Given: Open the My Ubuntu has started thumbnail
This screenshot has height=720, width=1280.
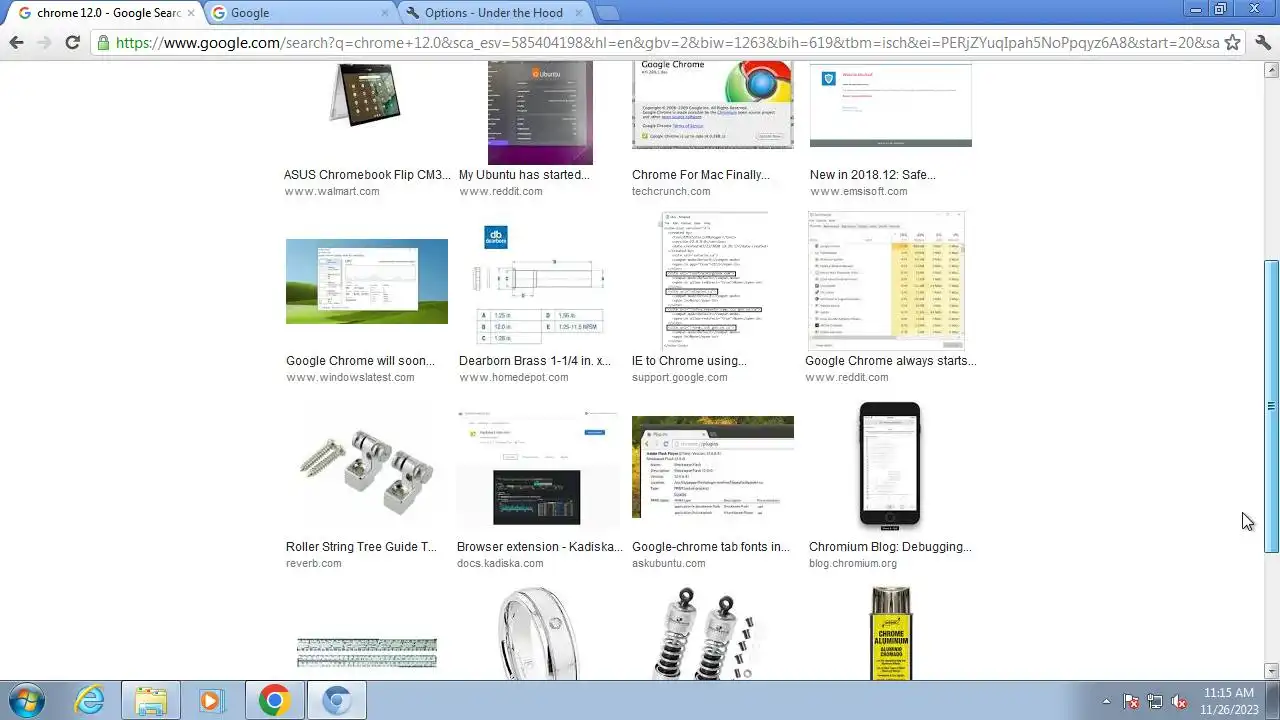Looking at the screenshot, I should (540, 112).
